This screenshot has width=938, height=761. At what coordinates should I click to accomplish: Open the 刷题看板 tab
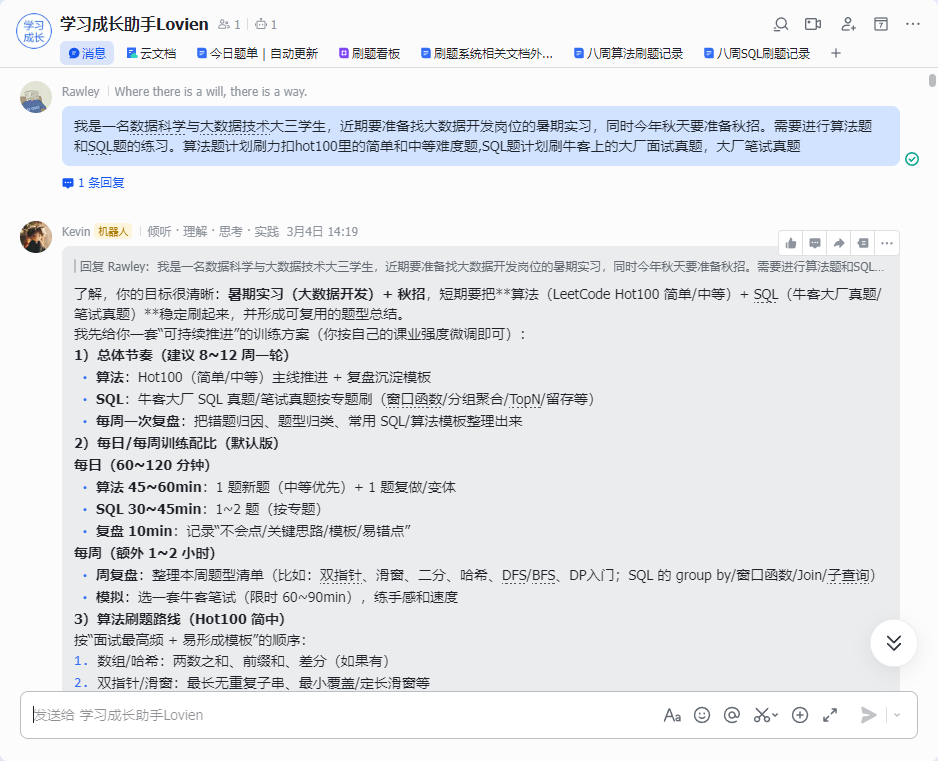coord(369,54)
